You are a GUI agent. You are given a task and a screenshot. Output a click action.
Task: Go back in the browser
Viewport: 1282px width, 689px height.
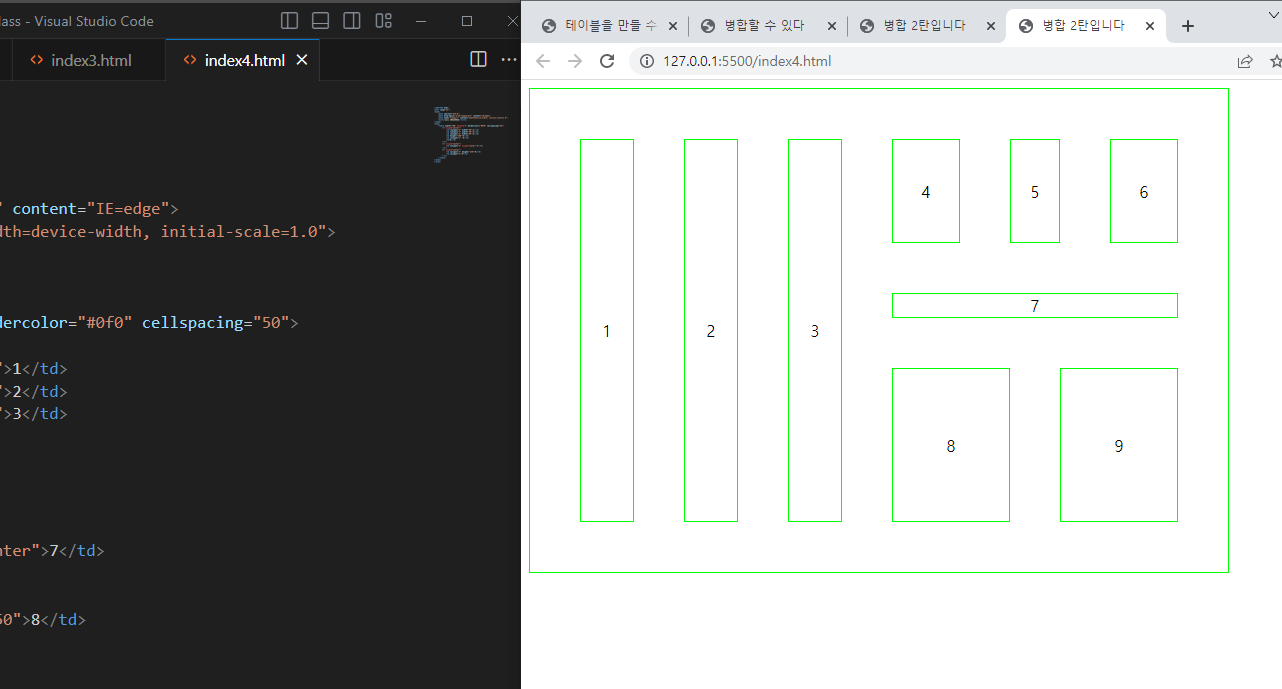pyautogui.click(x=543, y=61)
